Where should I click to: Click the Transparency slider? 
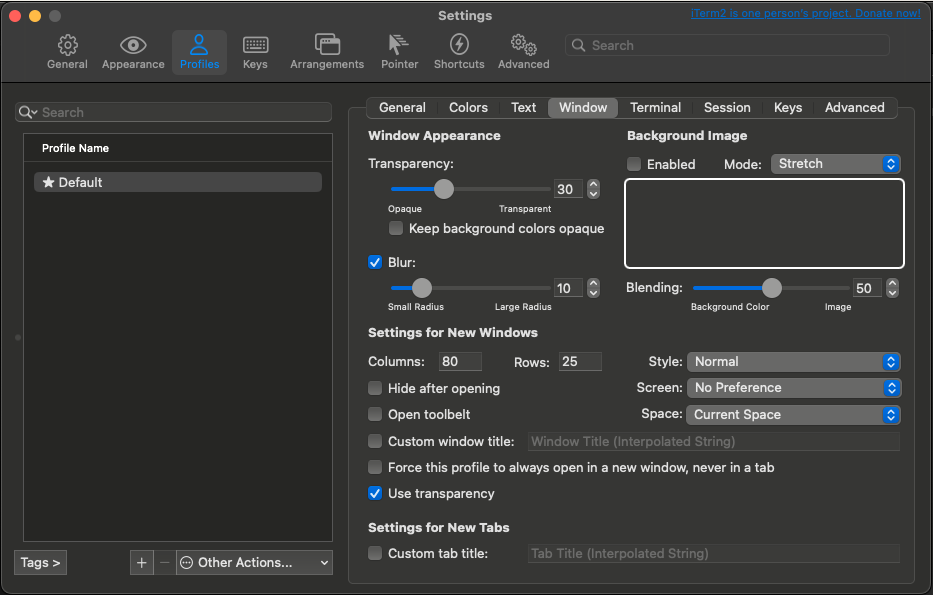pyautogui.click(x=470, y=189)
